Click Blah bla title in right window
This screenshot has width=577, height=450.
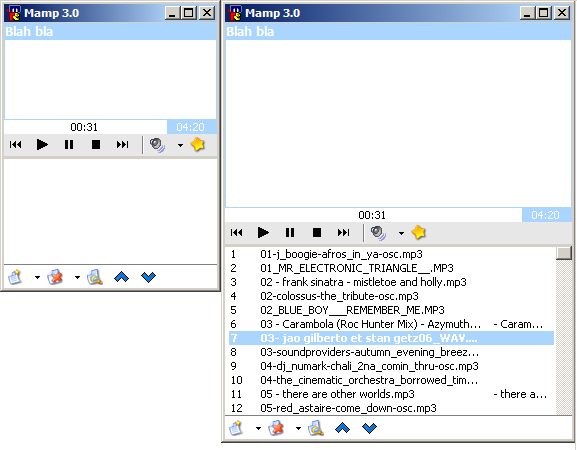coord(250,32)
